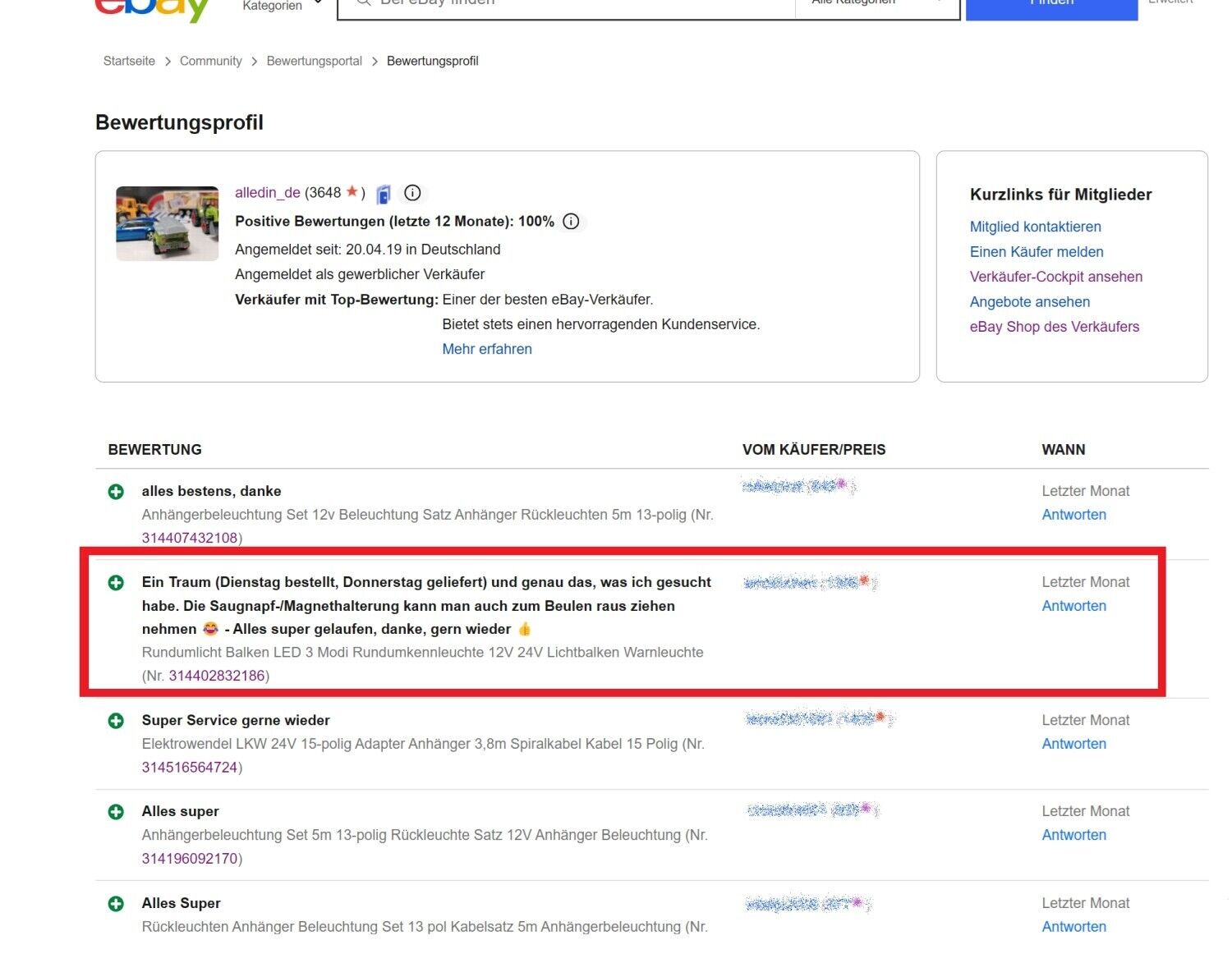
Task: Open item number 314196092170
Action: [x=190, y=858]
